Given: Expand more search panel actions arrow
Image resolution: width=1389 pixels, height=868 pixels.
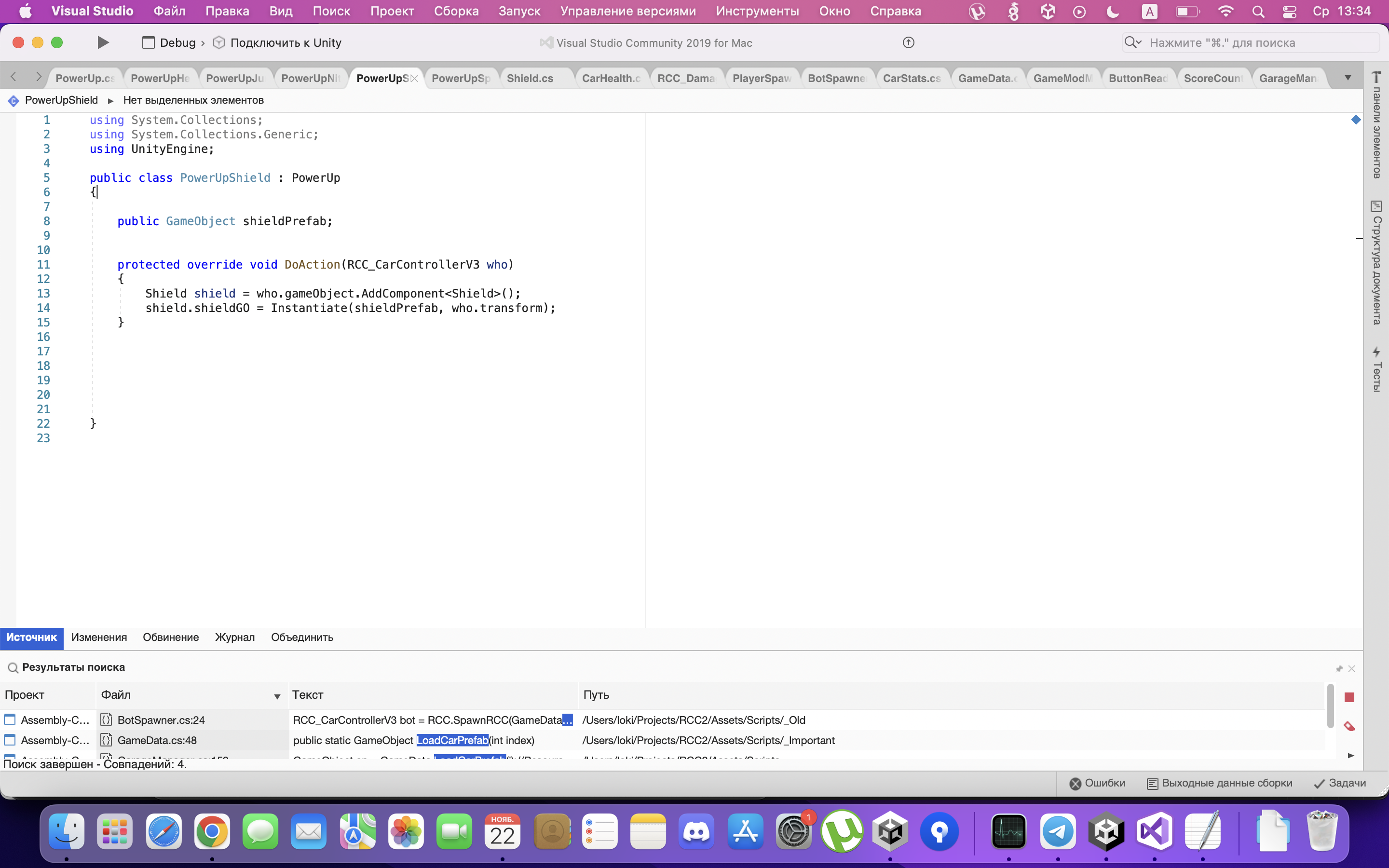Looking at the screenshot, I should pos(1350,756).
